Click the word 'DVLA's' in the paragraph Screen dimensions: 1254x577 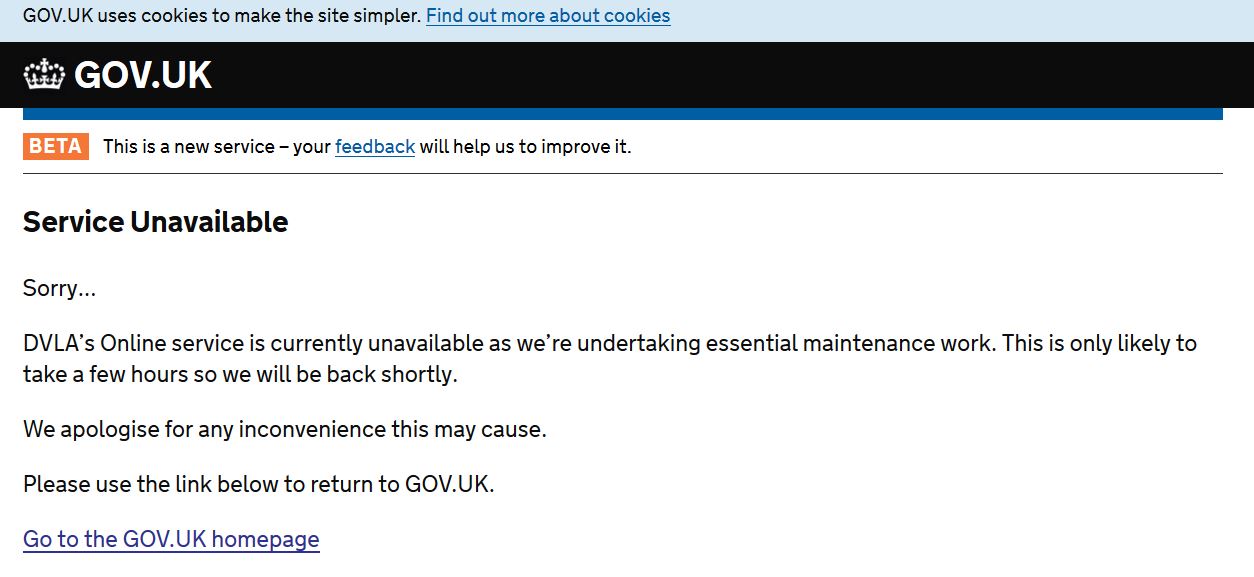[59, 344]
